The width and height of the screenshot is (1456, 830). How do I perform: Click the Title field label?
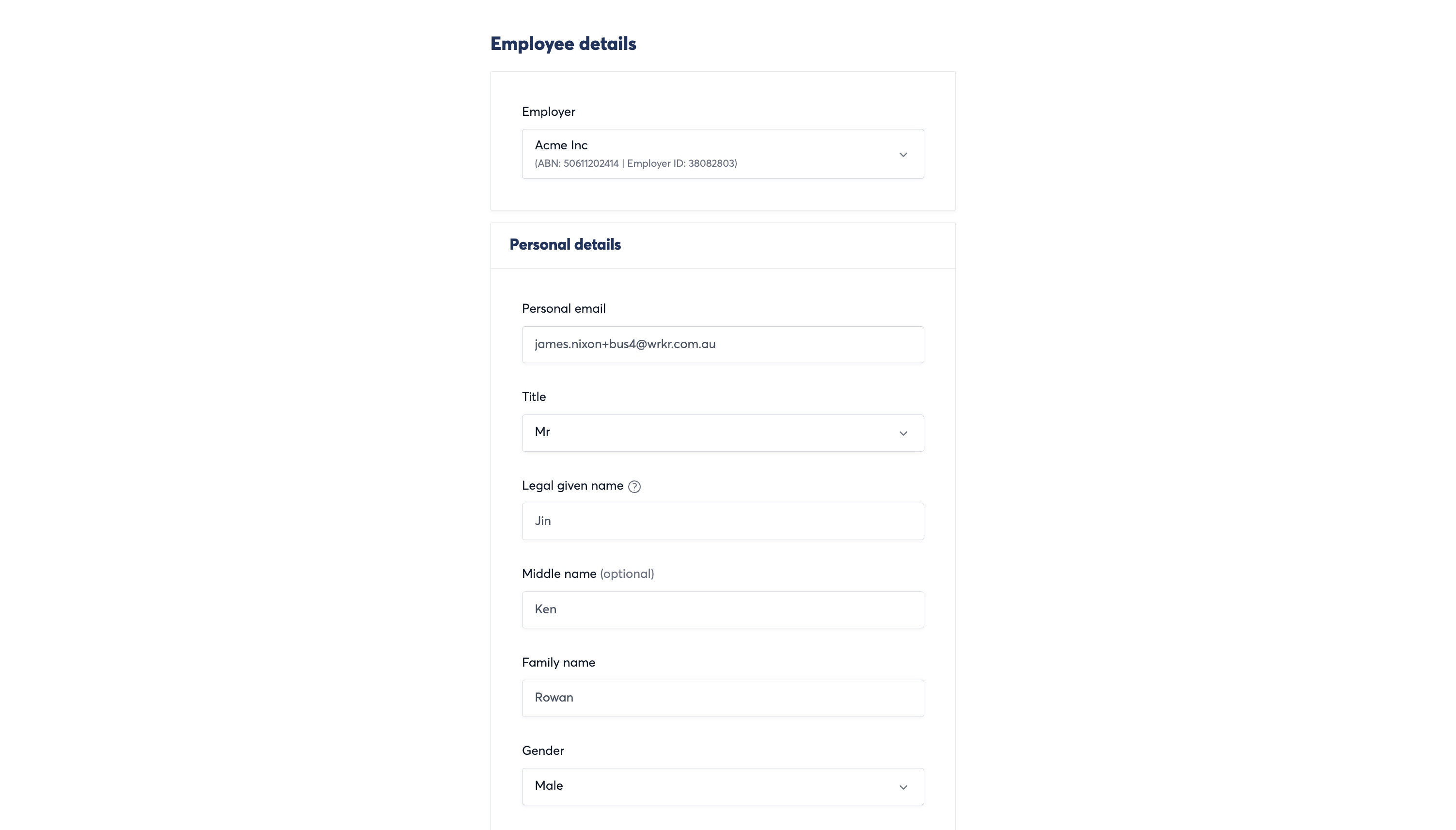(x=534, y=397)
